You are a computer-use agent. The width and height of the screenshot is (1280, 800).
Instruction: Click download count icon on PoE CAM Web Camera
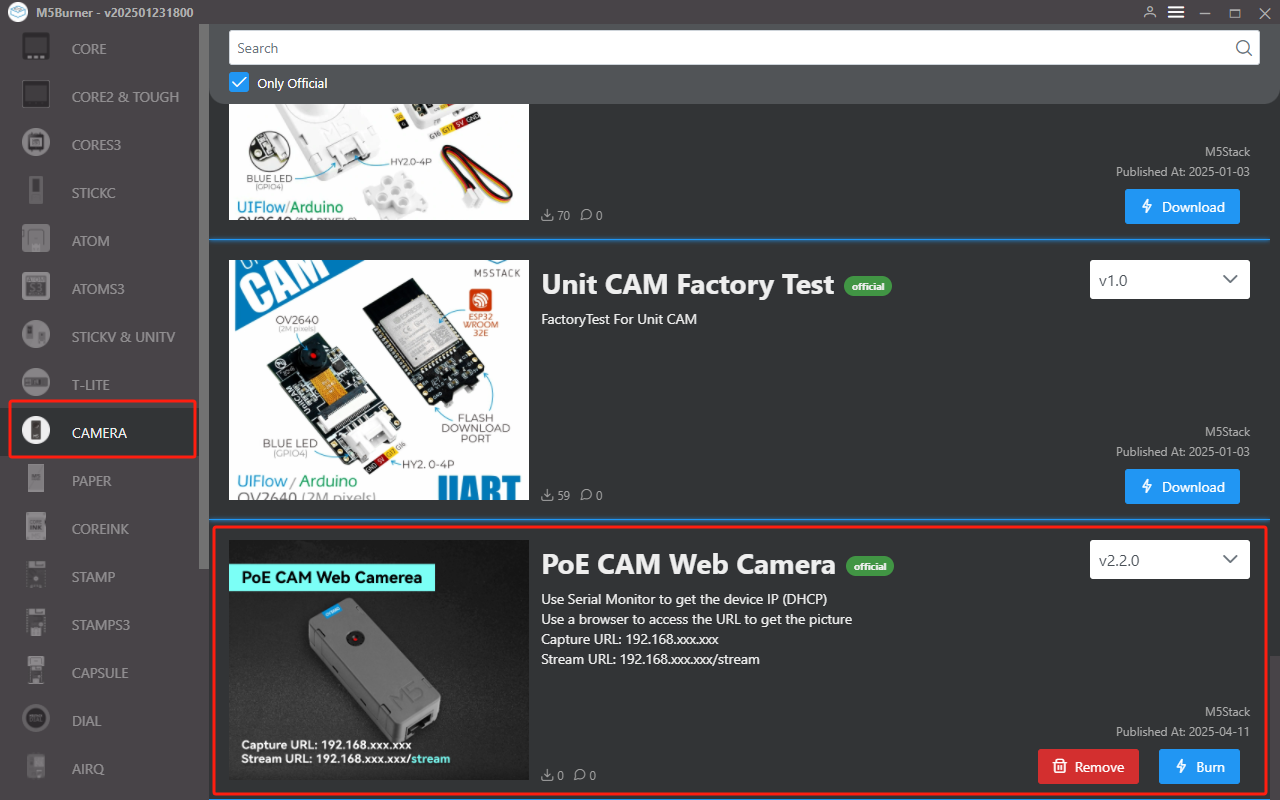(x=547, y=775)
